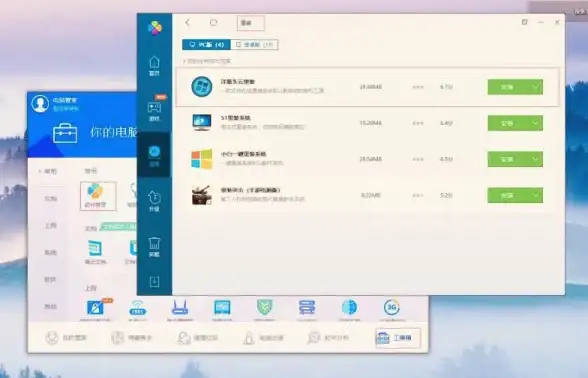Click the colorful pinwheel logo atop blue sidebar
Viewport: 588px width, 378px height.
pyautogui.click(x=155, y=28)
